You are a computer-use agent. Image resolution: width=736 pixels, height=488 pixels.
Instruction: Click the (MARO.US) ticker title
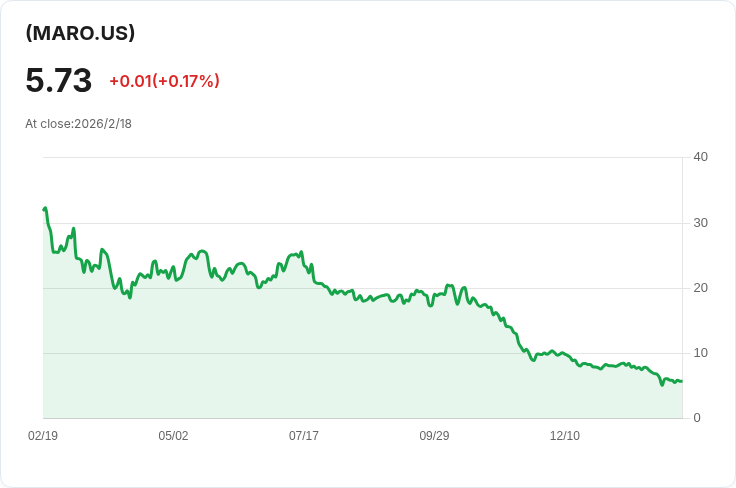(80, 33)
